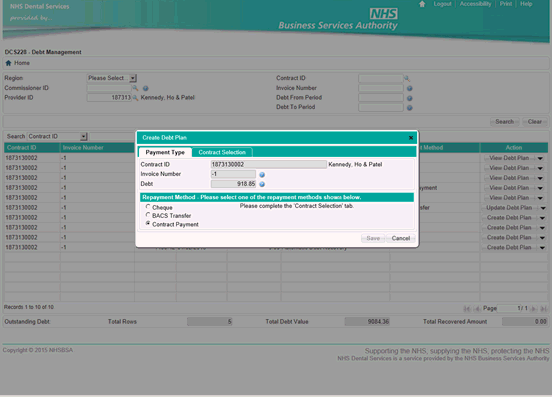Image resolution: width=552 pixels, height=397 pixels.
Task: Expand the first View Debt Plan action arrow
Action: (x=540, y=158)
